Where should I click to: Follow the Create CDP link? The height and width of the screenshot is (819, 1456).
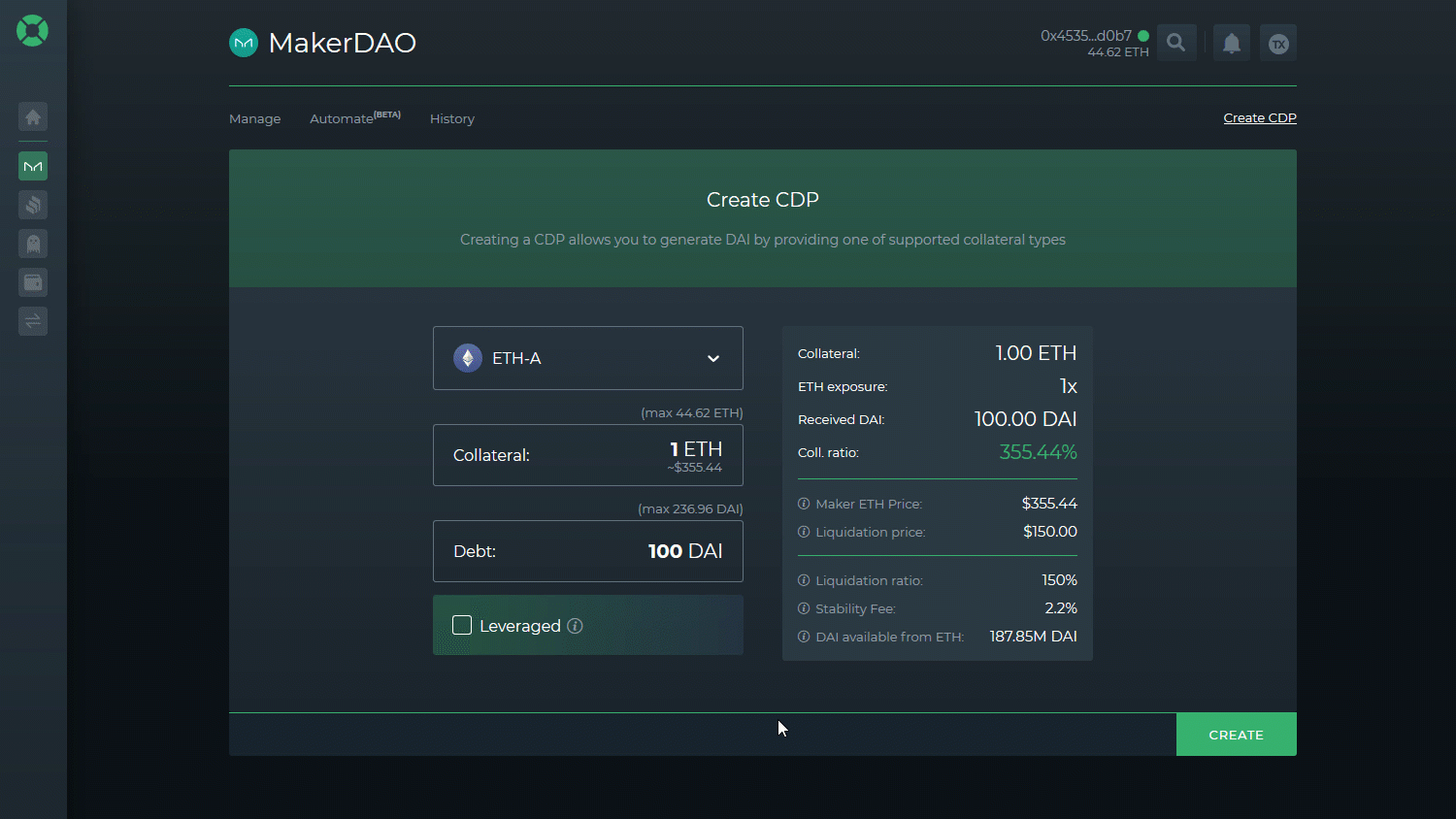[1260, 117]
